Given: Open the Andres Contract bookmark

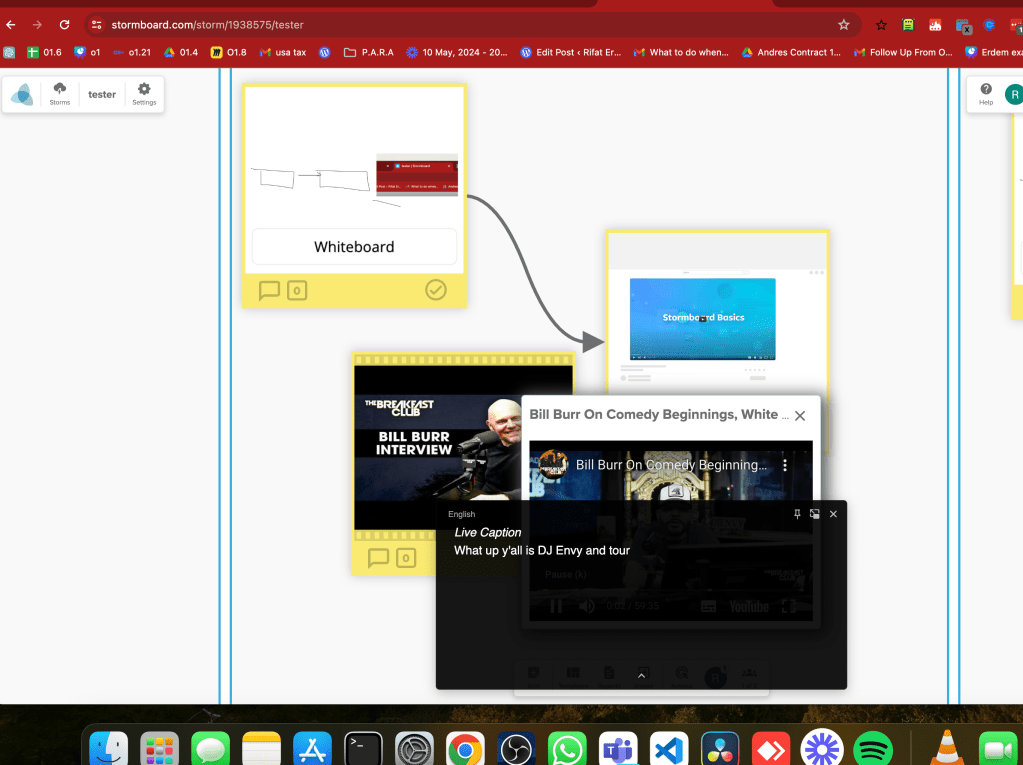Looking at the screenshot, I should click(791, 52).
